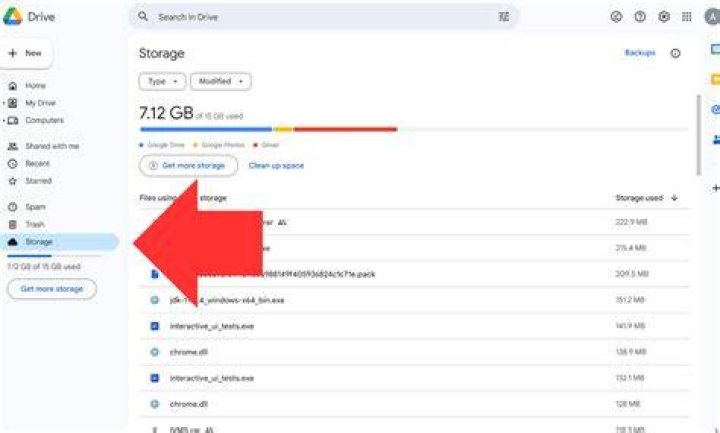Open the Help question mark icon
Screen dimensions: 720x433
point(640,17)
